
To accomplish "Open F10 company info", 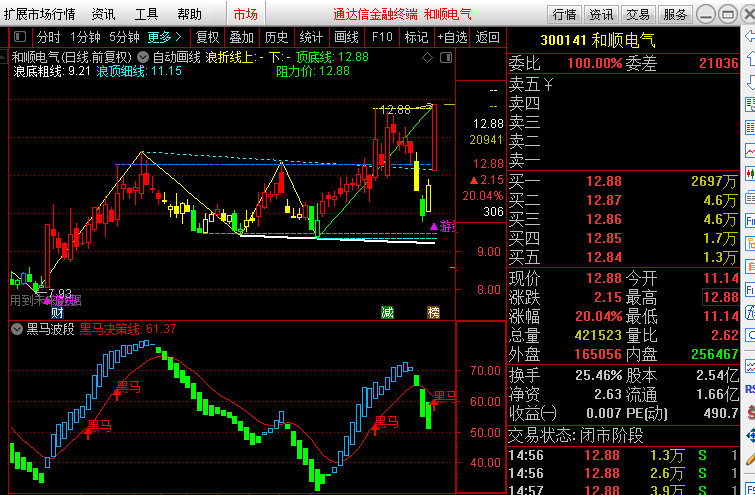I will (x=382, y=37).
